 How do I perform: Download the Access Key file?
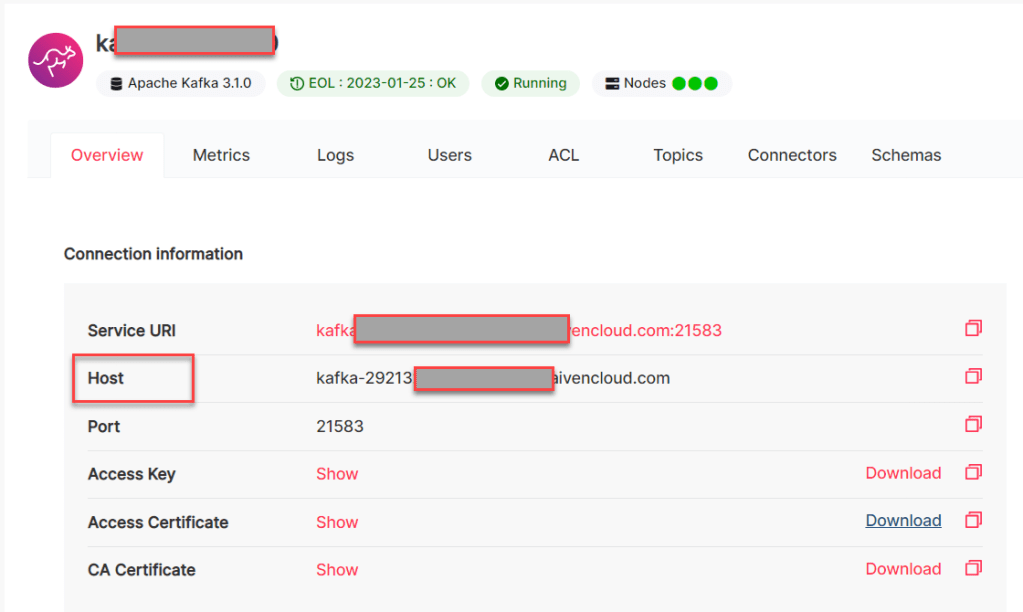pos(903,474)
